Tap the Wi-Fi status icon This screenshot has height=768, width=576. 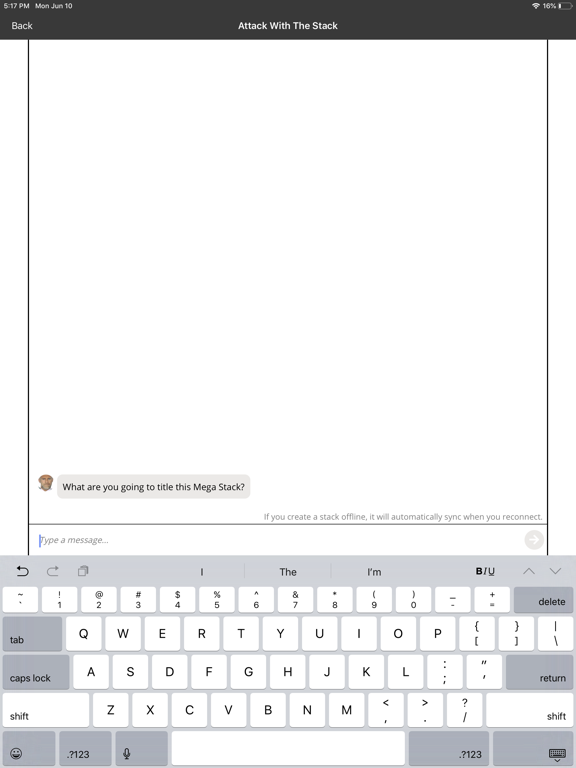coord(535,6)
